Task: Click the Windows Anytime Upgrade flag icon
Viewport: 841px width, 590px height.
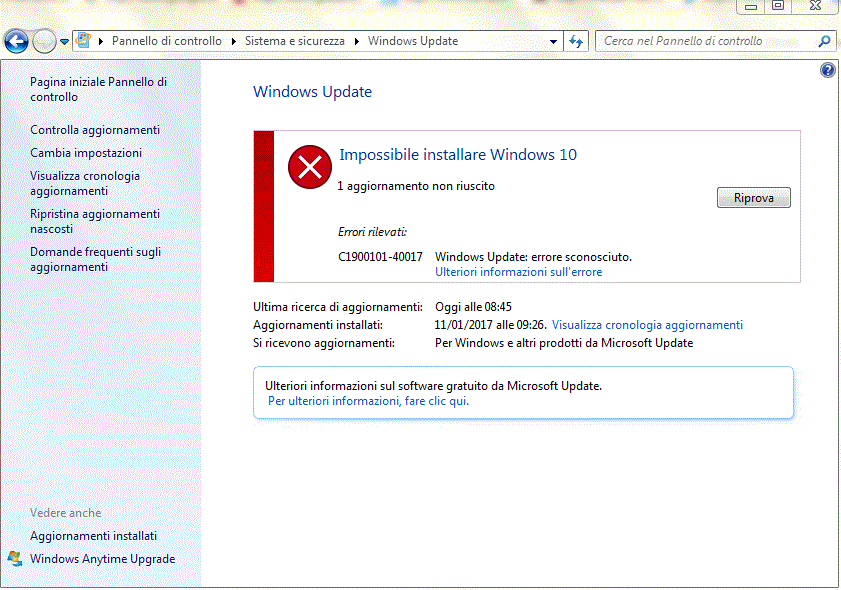Action: point(15,559)
